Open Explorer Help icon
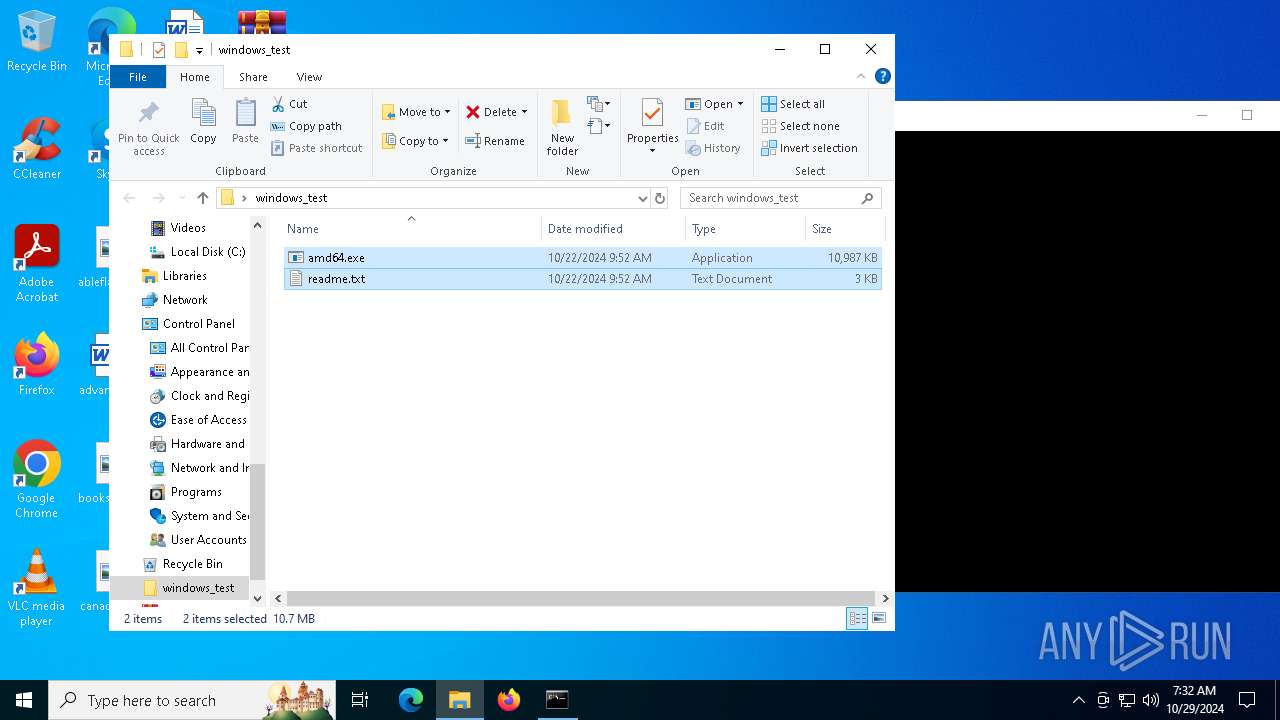The image size is (1280, 720). click(x=883, y=76)
